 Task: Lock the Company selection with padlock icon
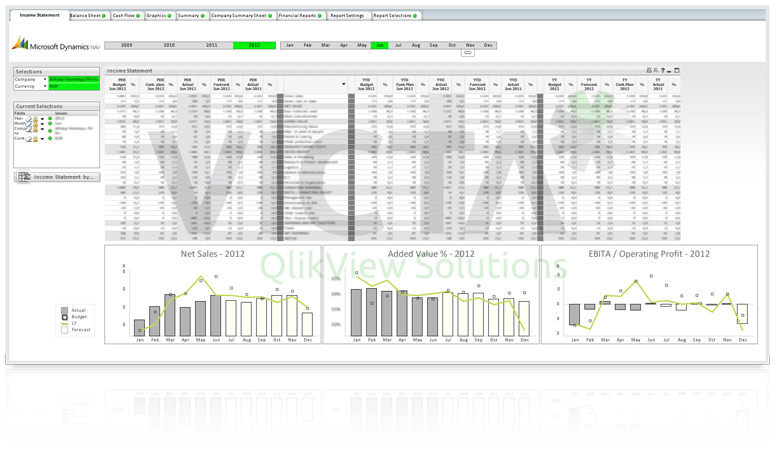tap(35, 129)
